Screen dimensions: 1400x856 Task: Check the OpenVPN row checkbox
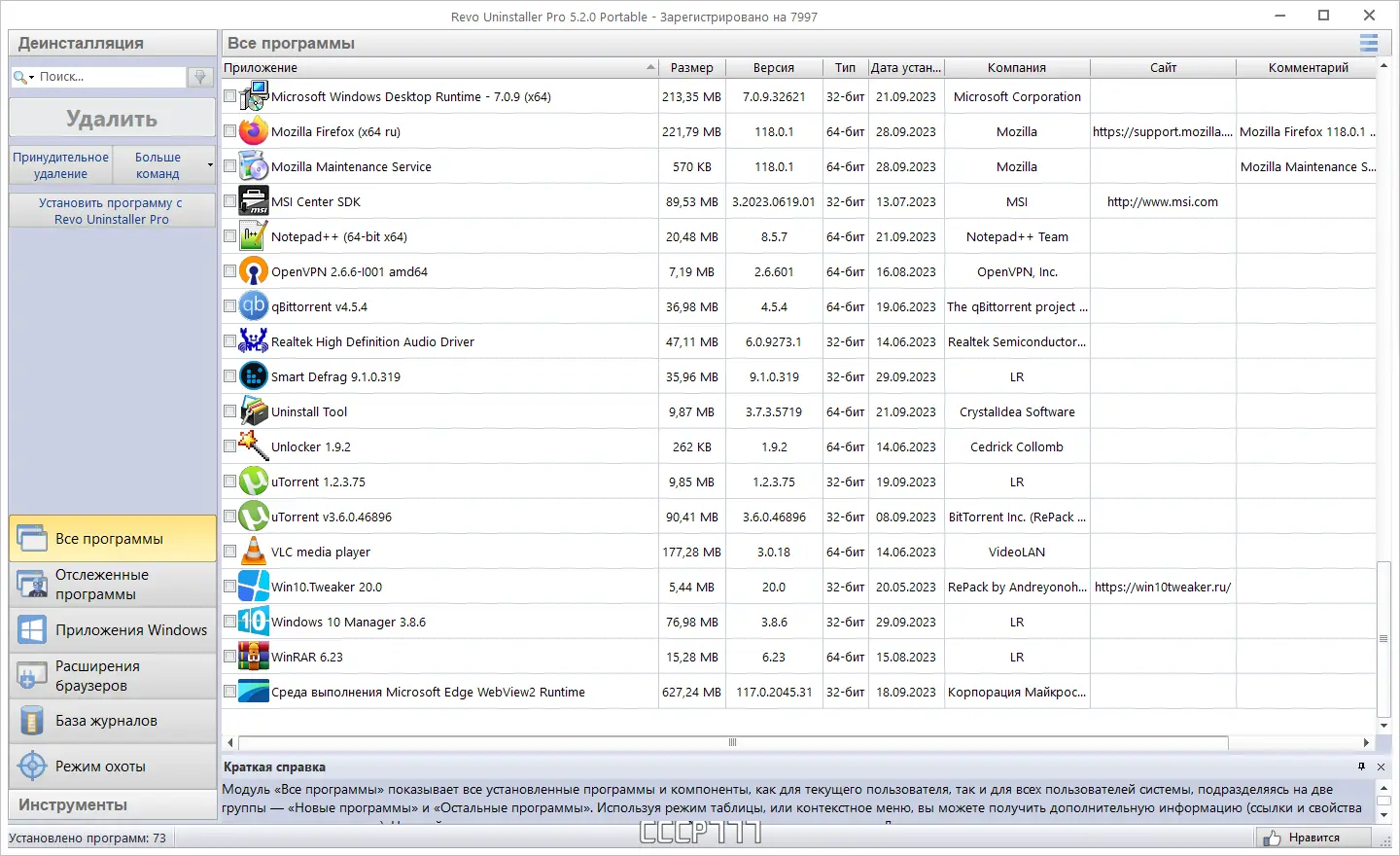(x=229, y=271)
